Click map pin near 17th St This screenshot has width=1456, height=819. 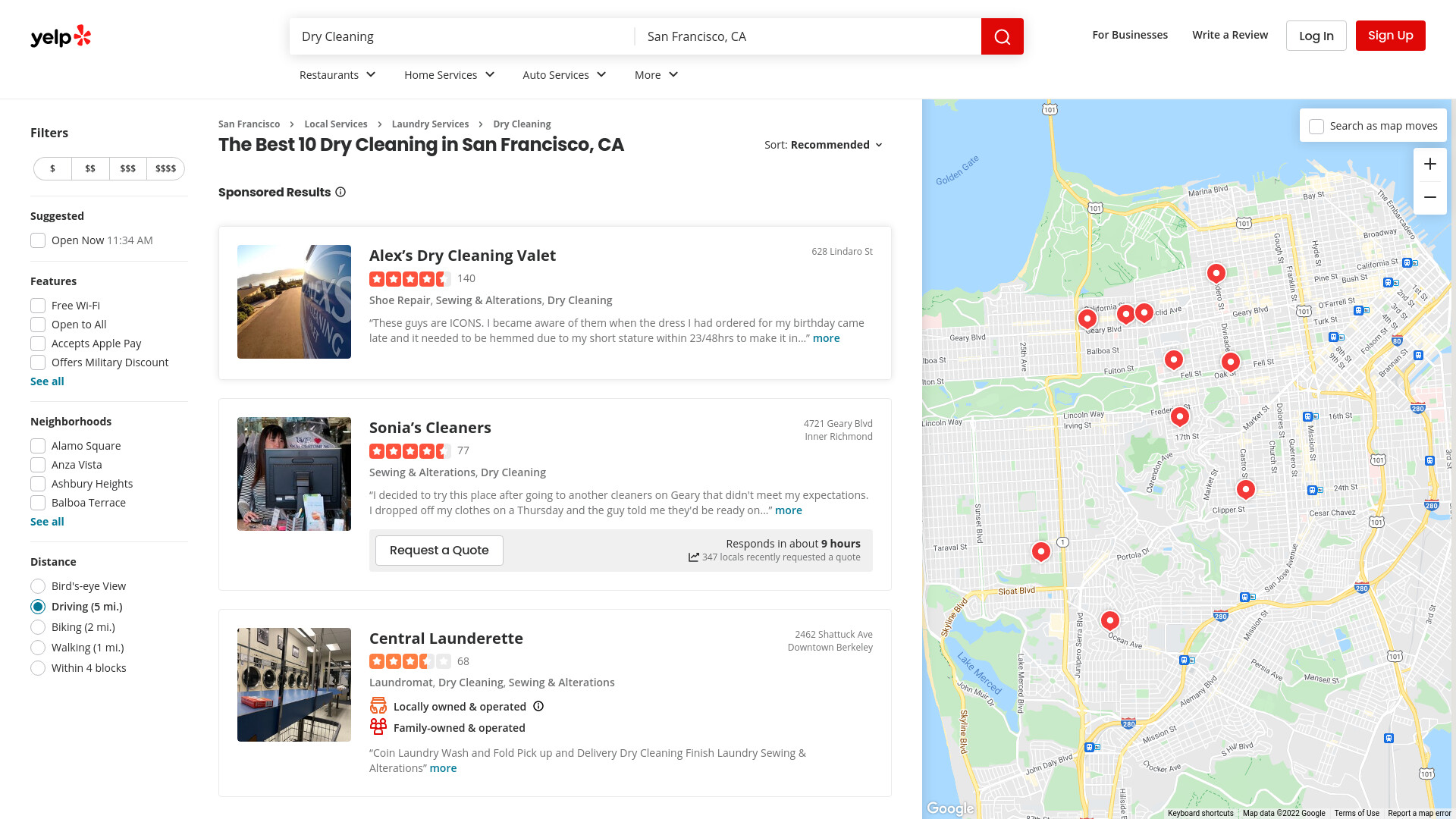point(1179,416)
